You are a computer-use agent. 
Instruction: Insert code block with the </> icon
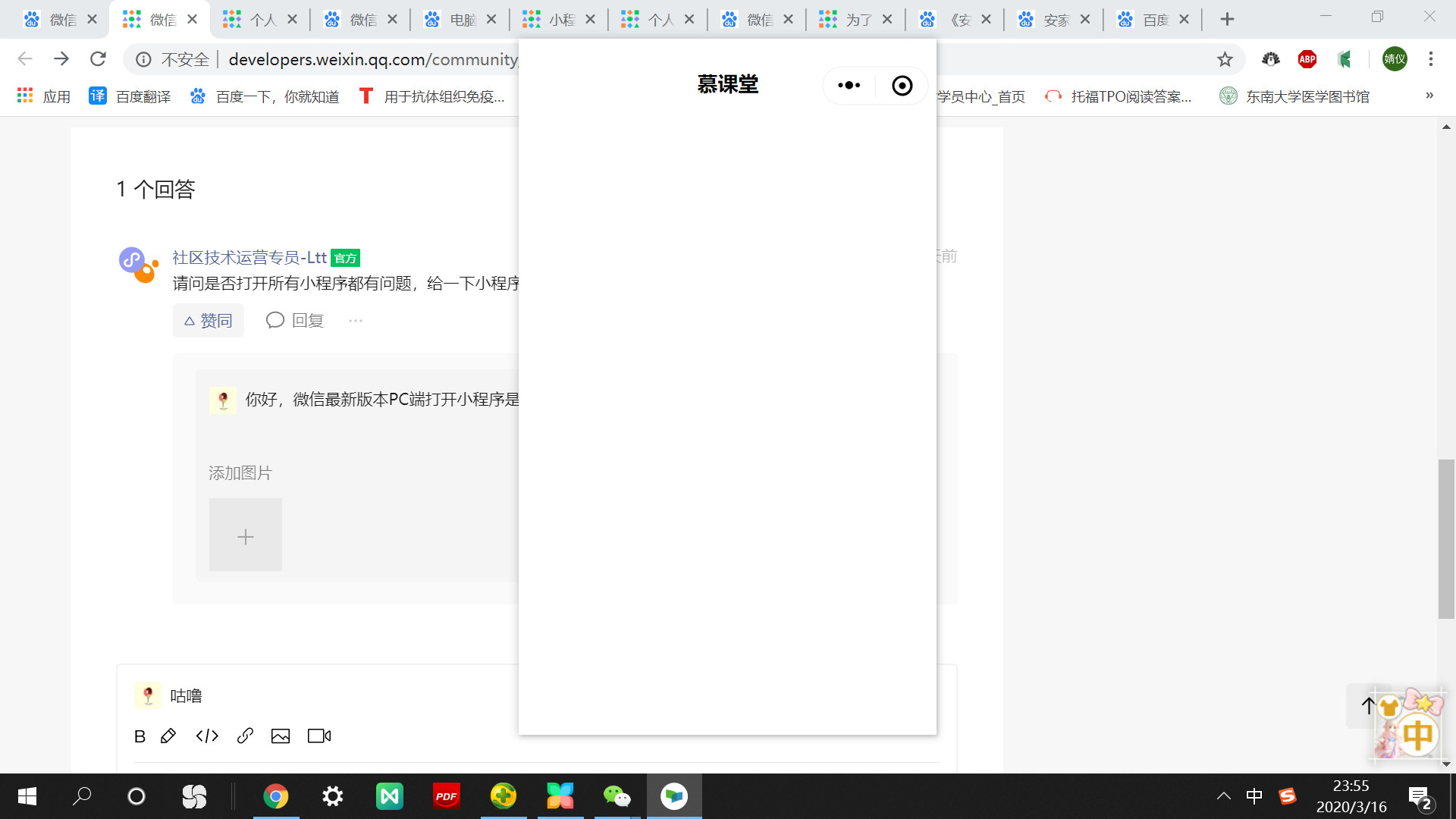click(x=207, y=736)
